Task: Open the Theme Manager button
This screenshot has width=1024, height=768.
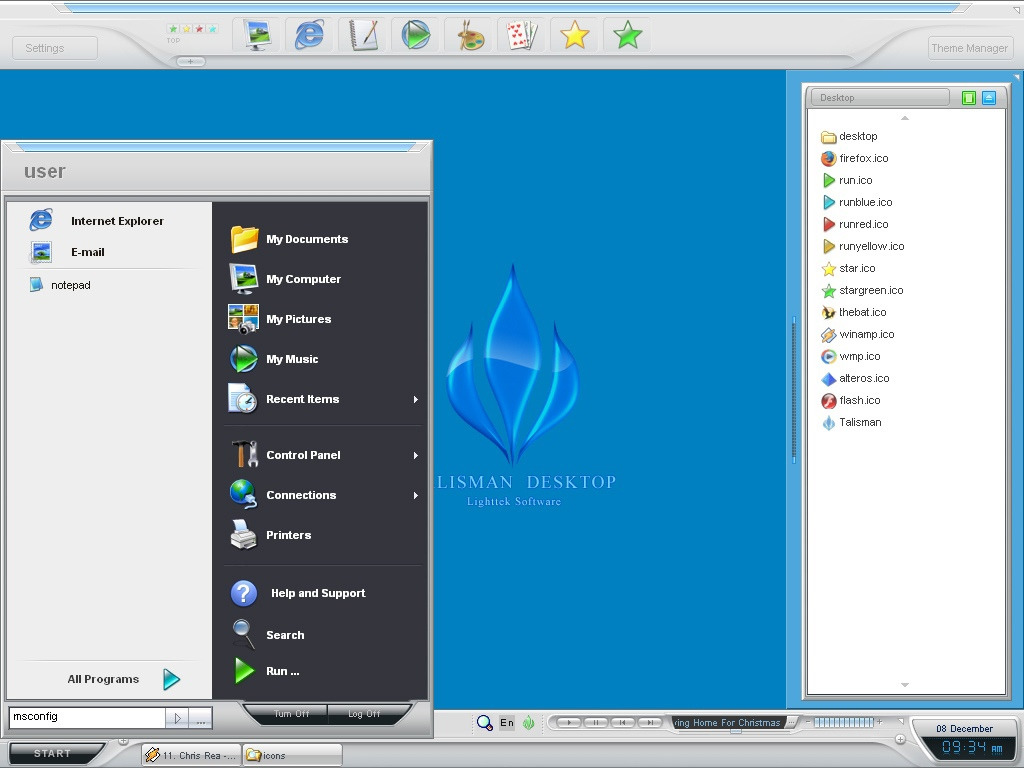Action: [969, 48]
